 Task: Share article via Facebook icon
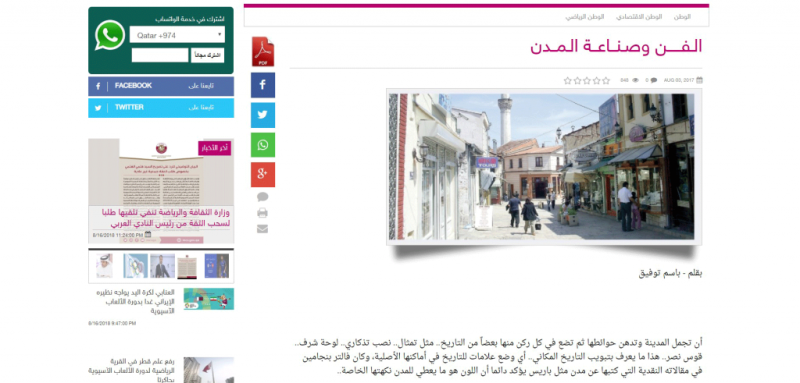(x=263, y=85)
